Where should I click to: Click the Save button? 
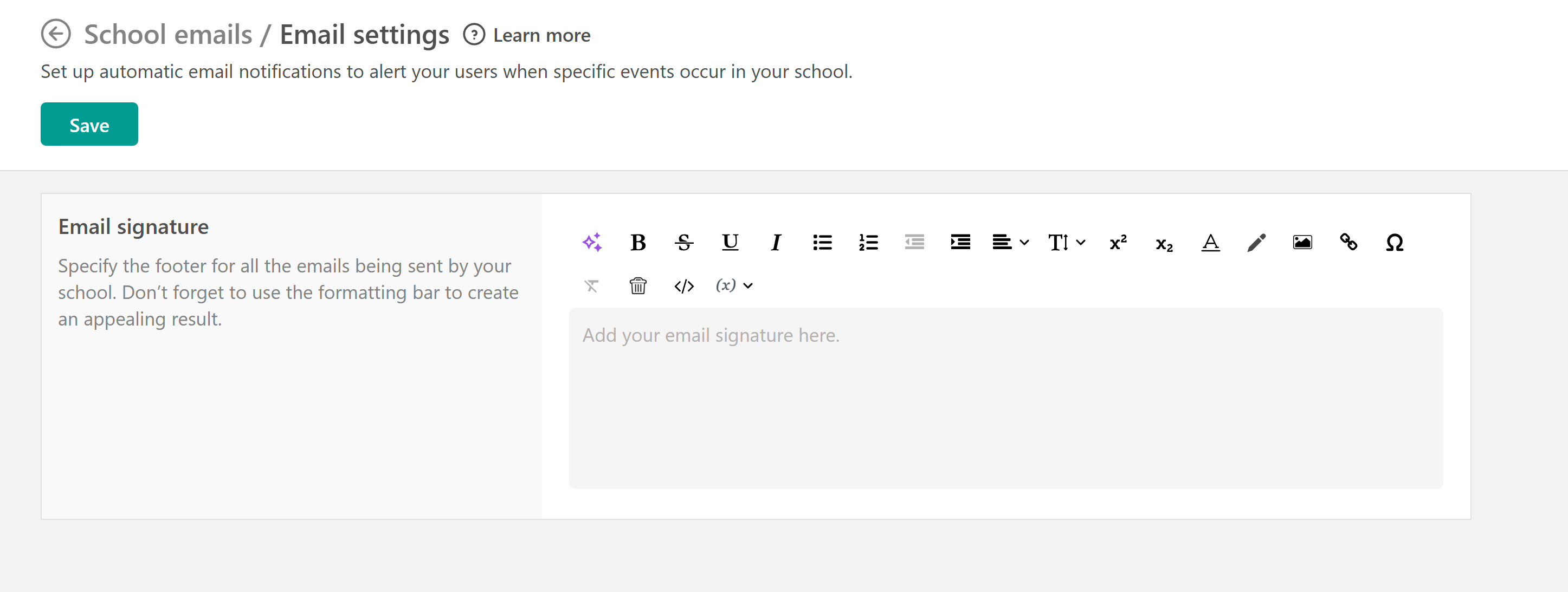[89, 124]
